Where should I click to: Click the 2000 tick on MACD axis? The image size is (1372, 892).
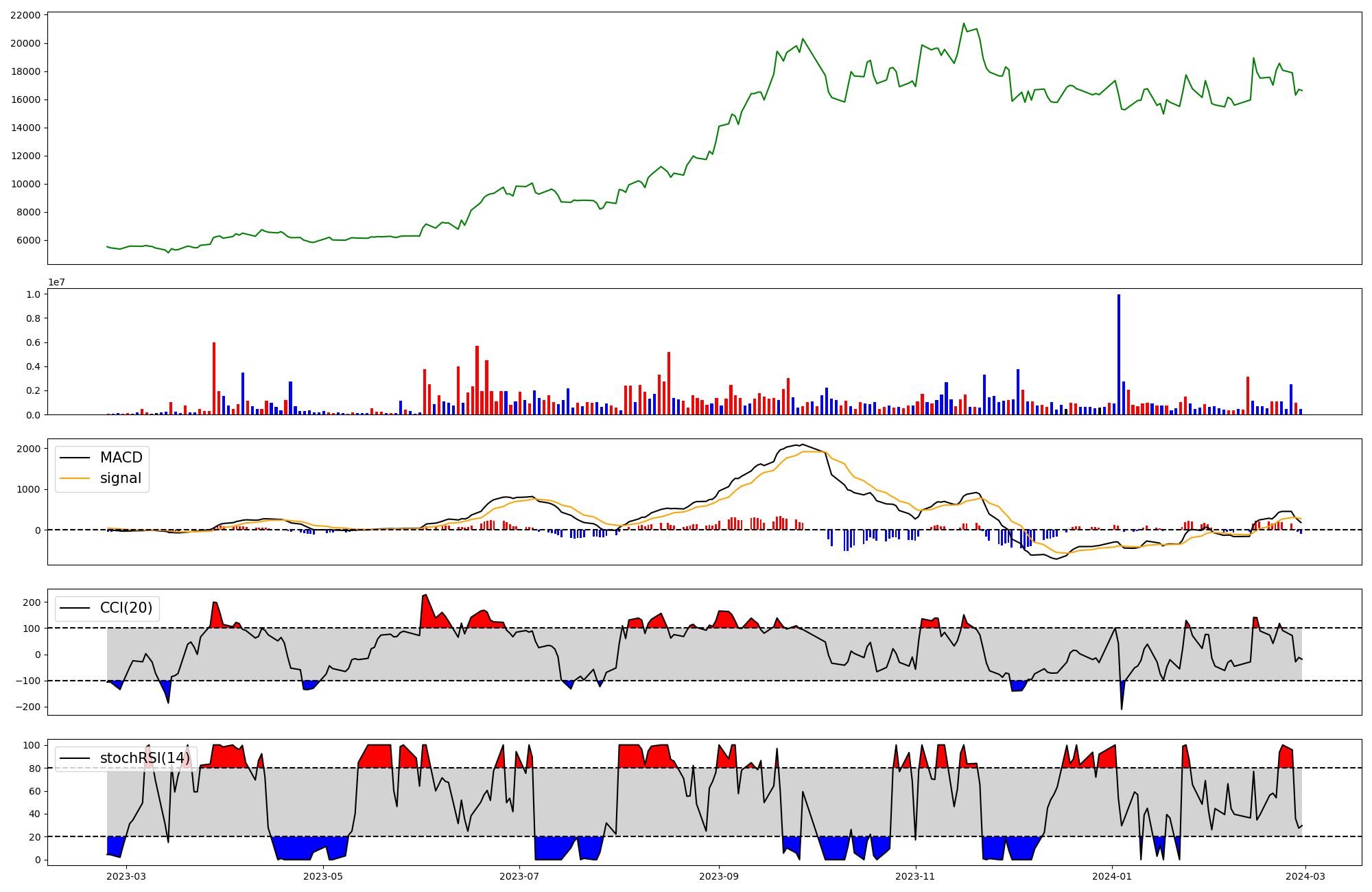point(29,449)
